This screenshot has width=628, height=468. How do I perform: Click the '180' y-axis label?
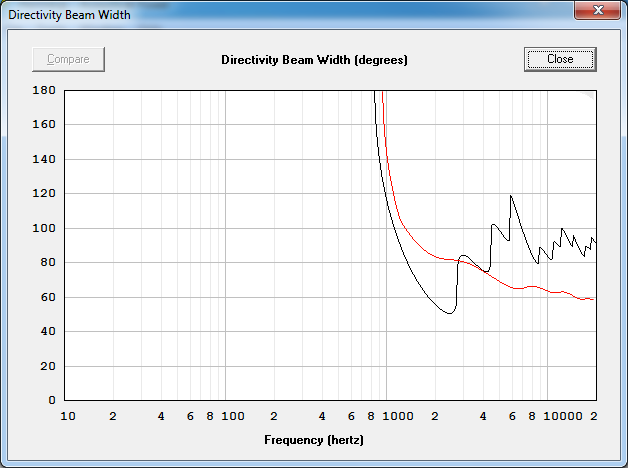tap(44, 90)
